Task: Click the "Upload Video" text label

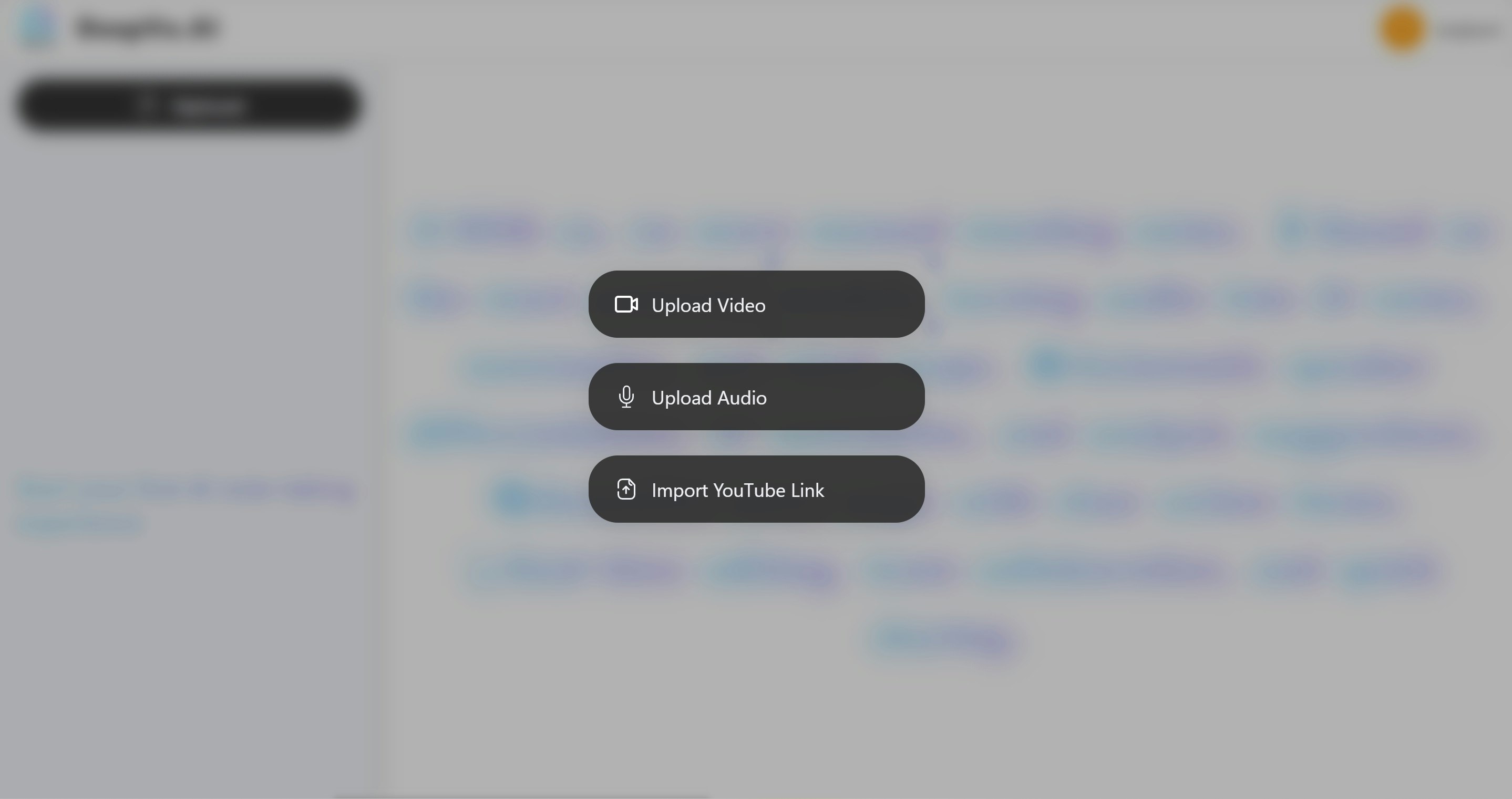Action: point(708,306)
